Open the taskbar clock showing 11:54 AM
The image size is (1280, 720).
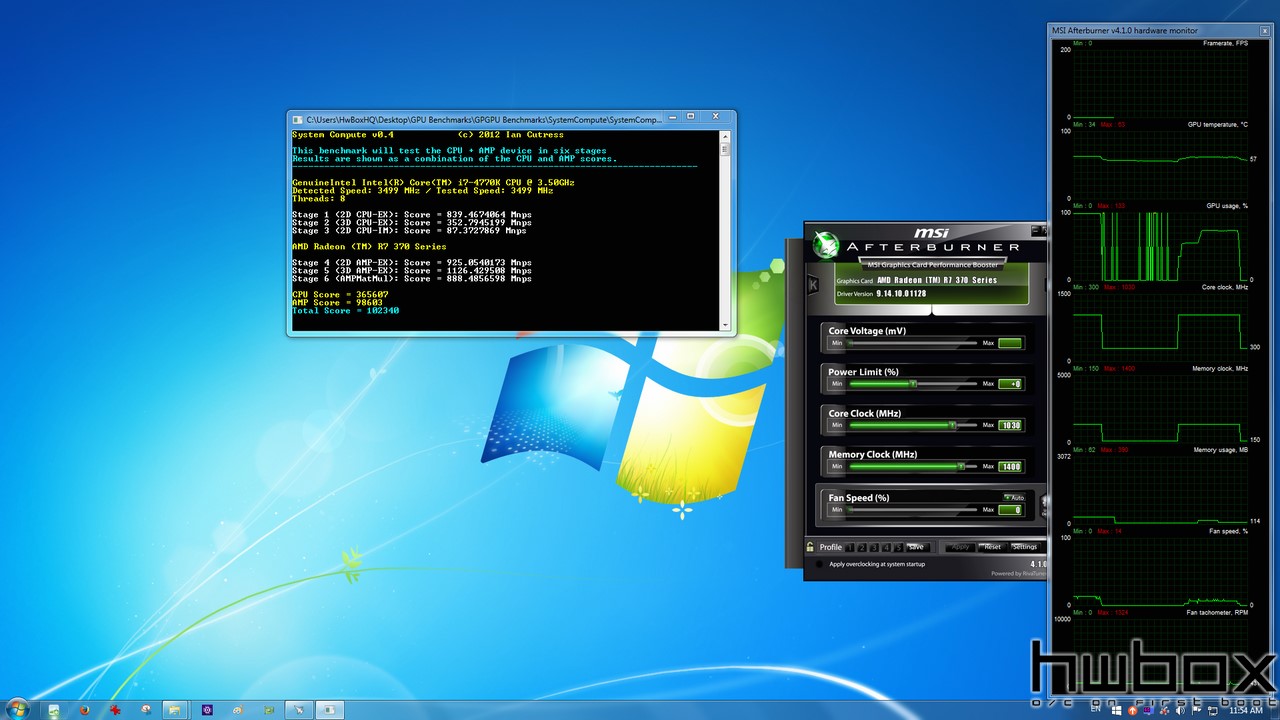1246,710
